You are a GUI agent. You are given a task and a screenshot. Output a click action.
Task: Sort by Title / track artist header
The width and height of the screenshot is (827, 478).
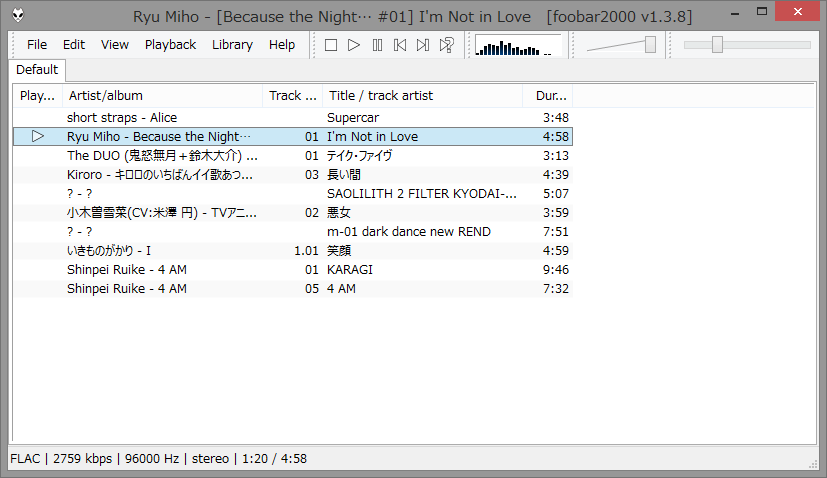point(422,95)
